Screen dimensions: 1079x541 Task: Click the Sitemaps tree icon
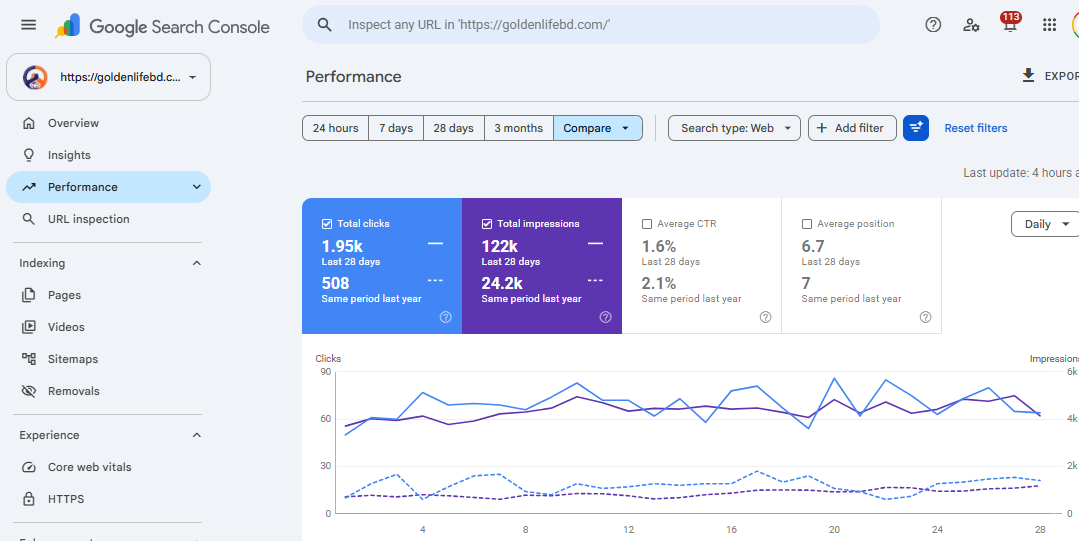(28, 359)
